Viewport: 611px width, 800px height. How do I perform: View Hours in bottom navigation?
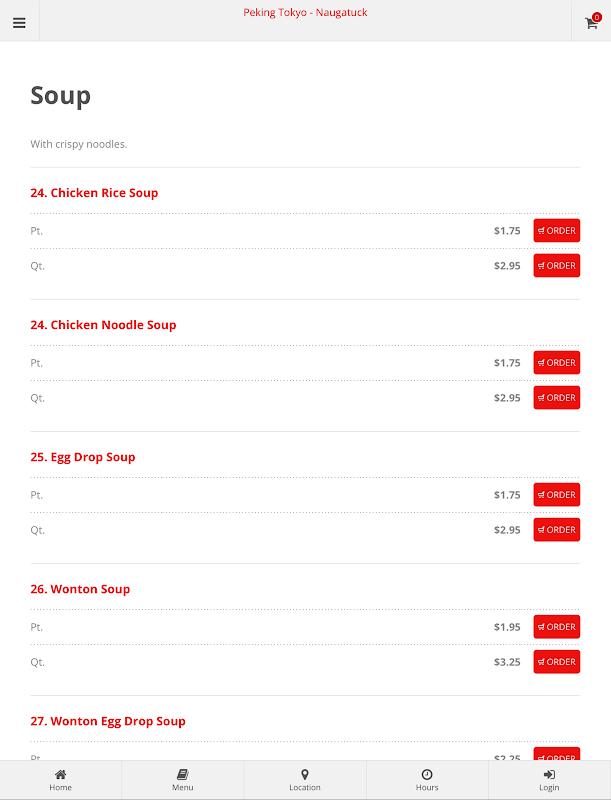tap(427, 780)
